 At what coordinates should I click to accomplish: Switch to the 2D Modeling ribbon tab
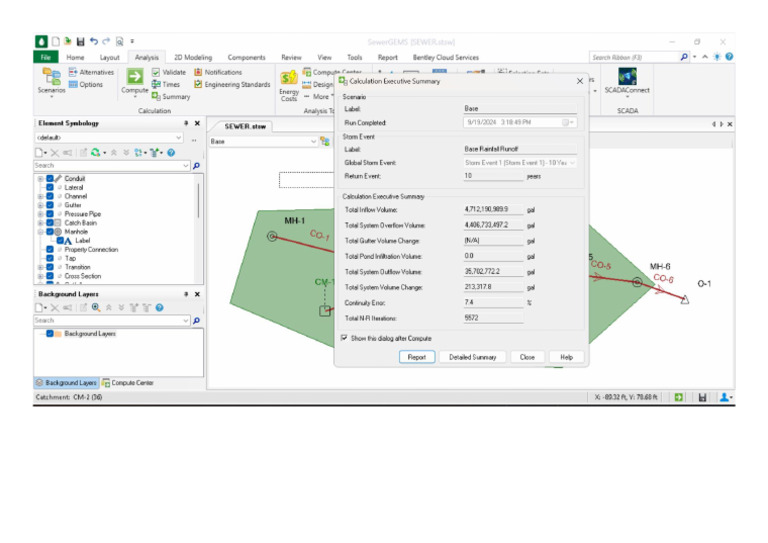193,57
